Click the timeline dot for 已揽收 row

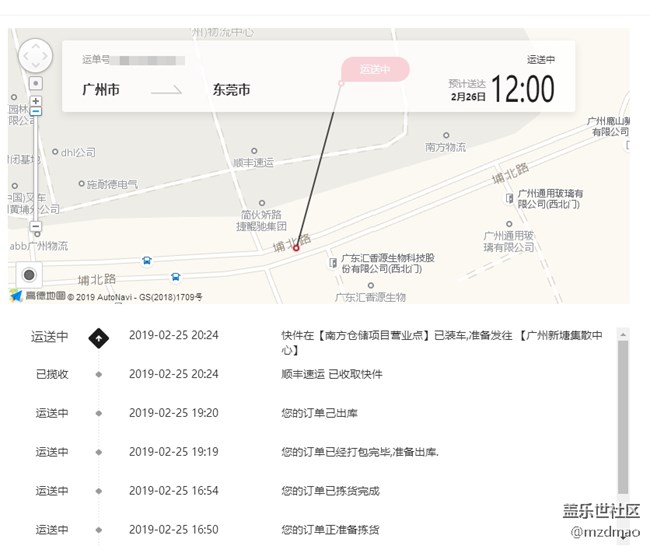tap(99, 374)
